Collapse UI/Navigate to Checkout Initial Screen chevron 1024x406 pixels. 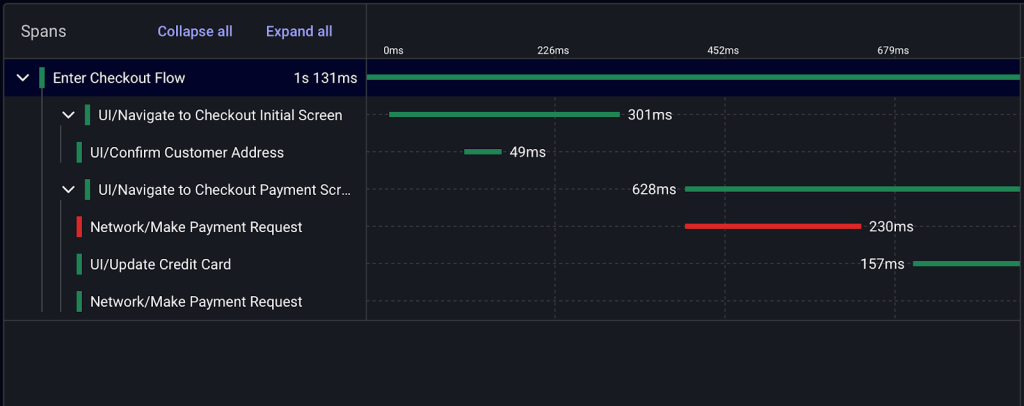pyautogui.click(x=69, y=115)
